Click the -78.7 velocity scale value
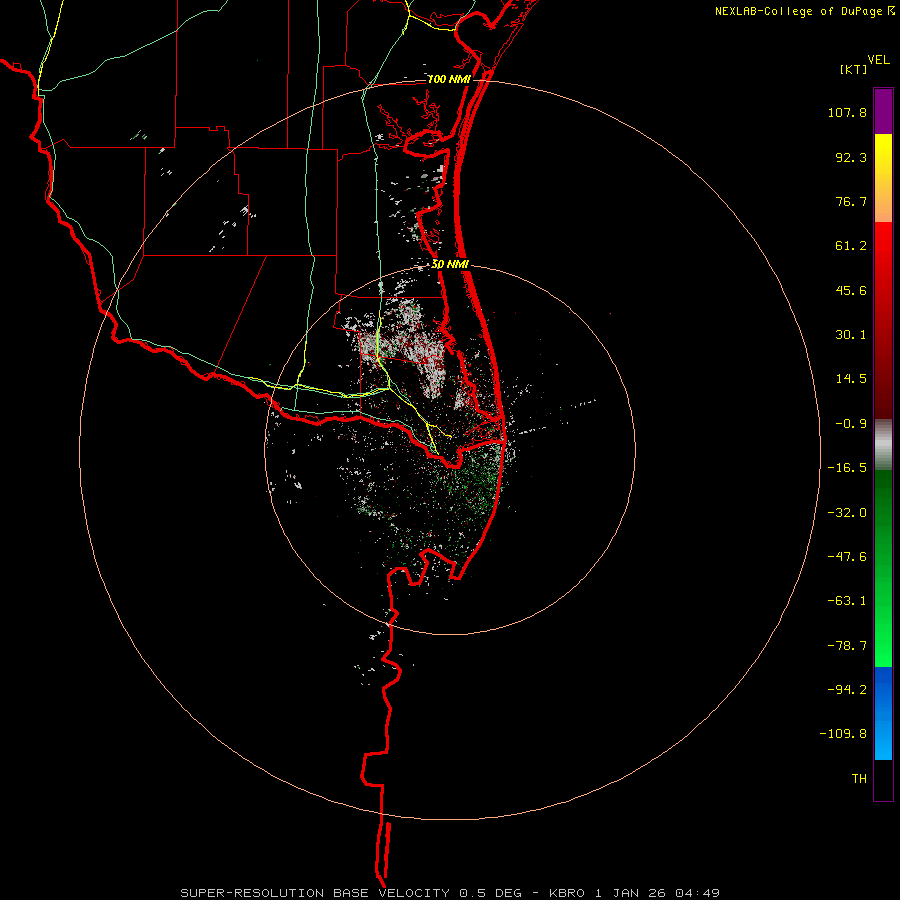 point(847,646)
